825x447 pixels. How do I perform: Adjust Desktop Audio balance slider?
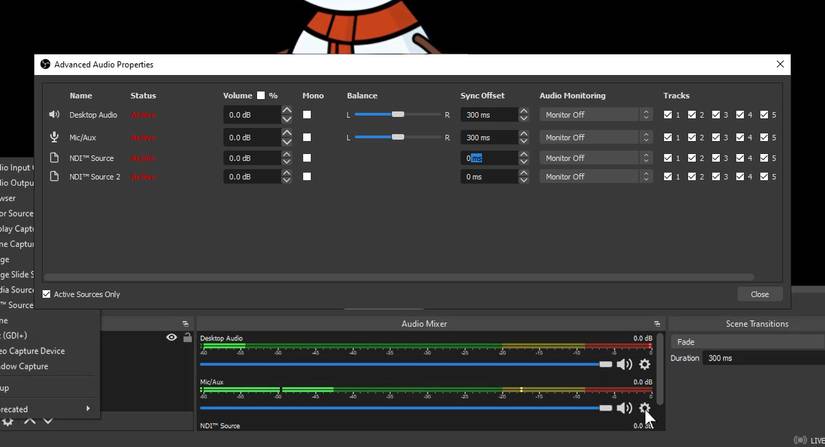click(398, 115)
